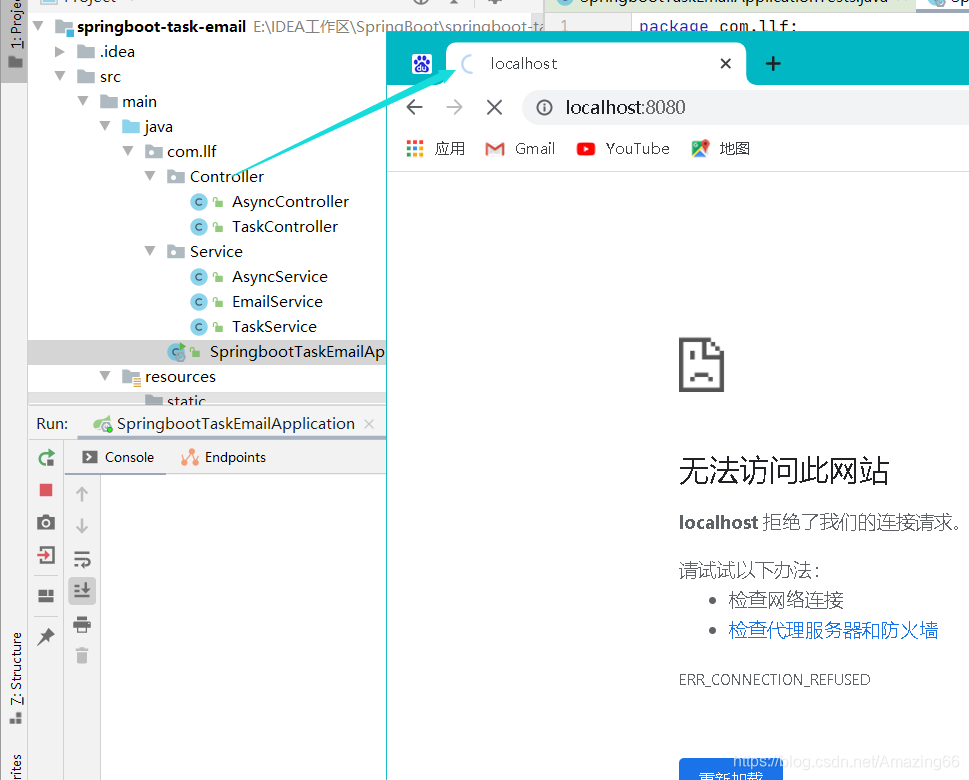Click the address bar showing localhost:8080

tap(746, 108)
